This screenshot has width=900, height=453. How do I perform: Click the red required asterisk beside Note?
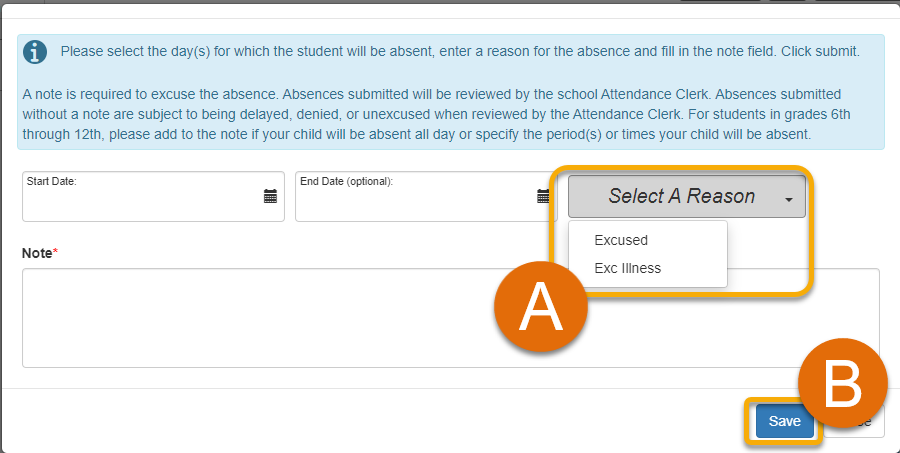[x=55, y=251]
